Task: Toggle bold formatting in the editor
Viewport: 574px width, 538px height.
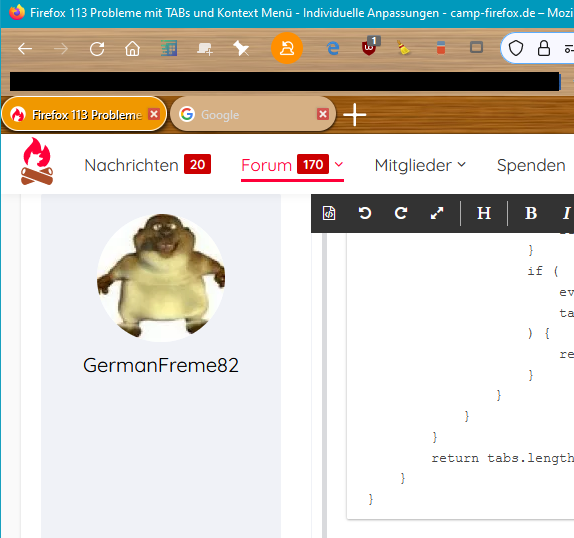Action: [531, 213]
